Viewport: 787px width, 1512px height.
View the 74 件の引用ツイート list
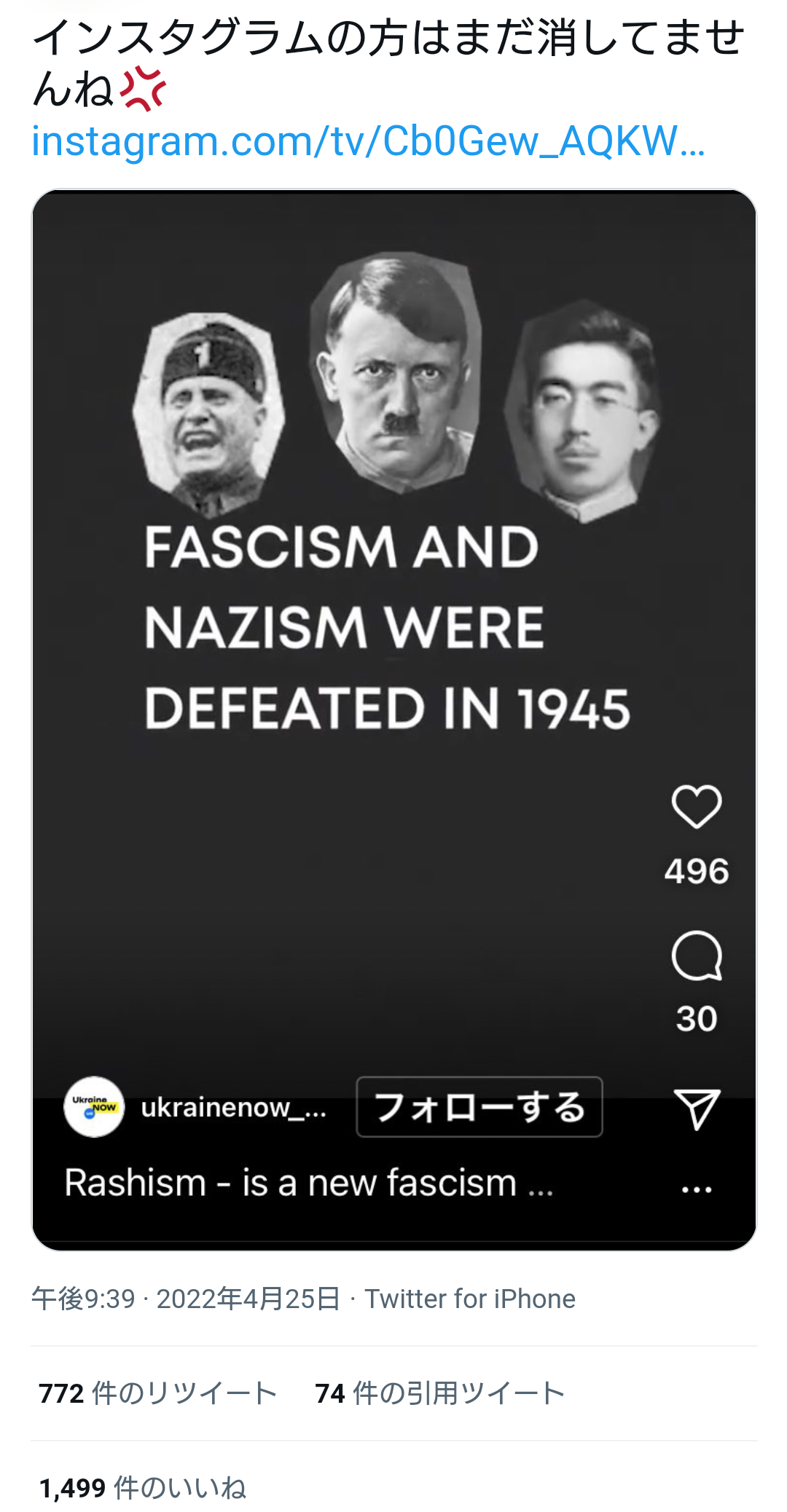point(440,1393)
